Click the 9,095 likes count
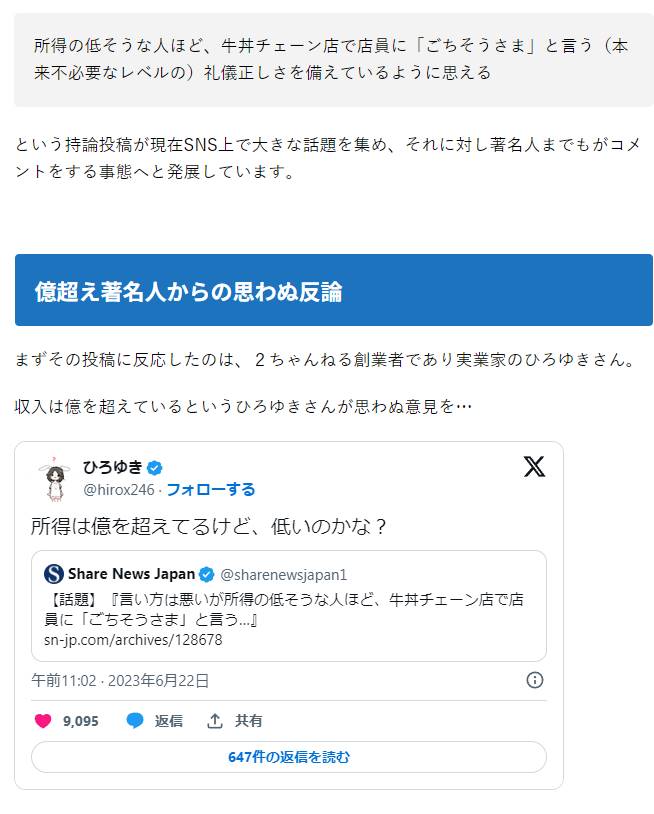The height and width of the screenshot is (814, 654). click(x=80, y=721)
